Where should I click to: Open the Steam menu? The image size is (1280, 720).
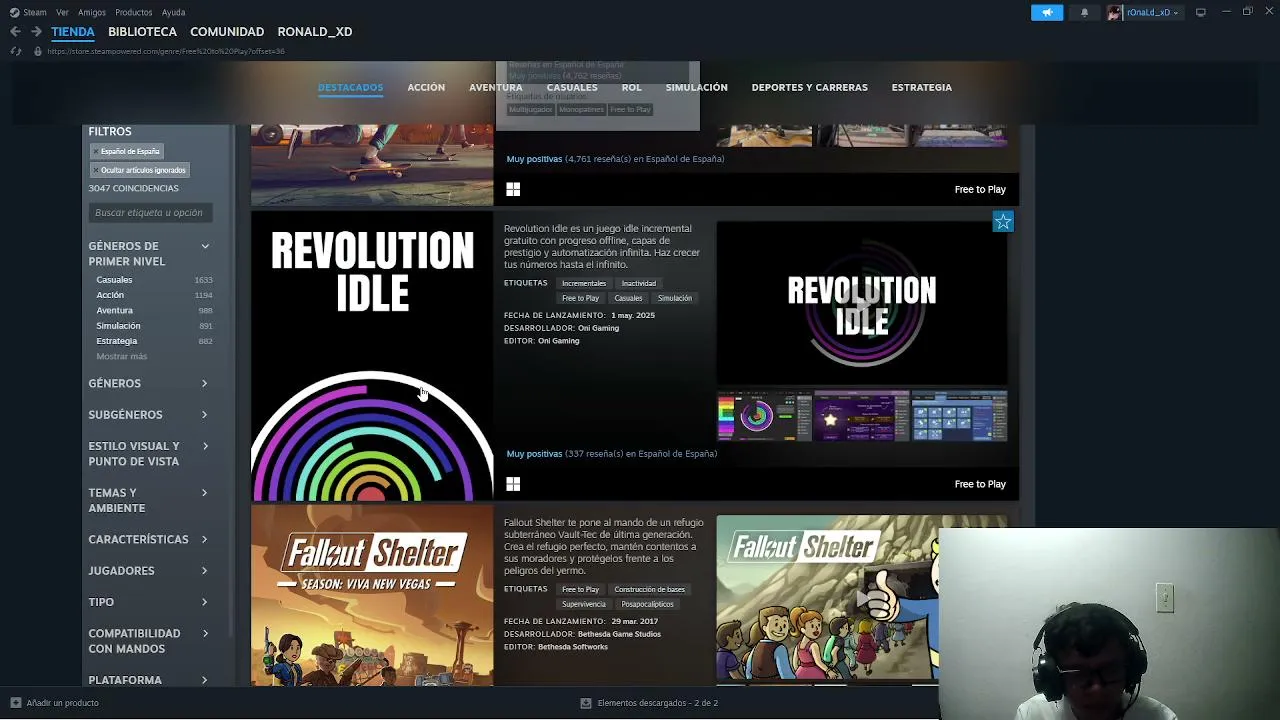click(x=35, y=12)
